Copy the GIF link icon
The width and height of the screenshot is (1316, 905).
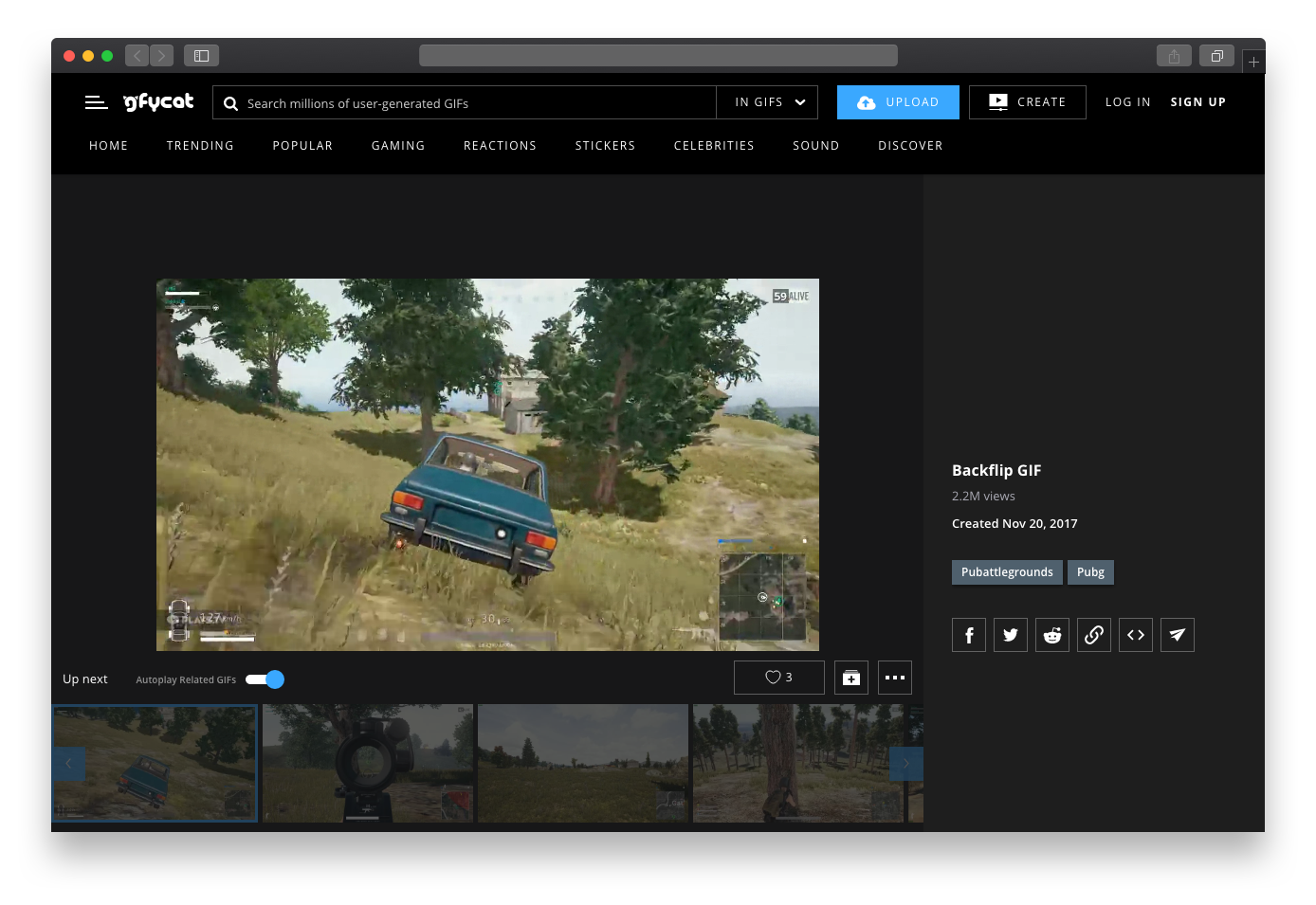point(1094,635)
